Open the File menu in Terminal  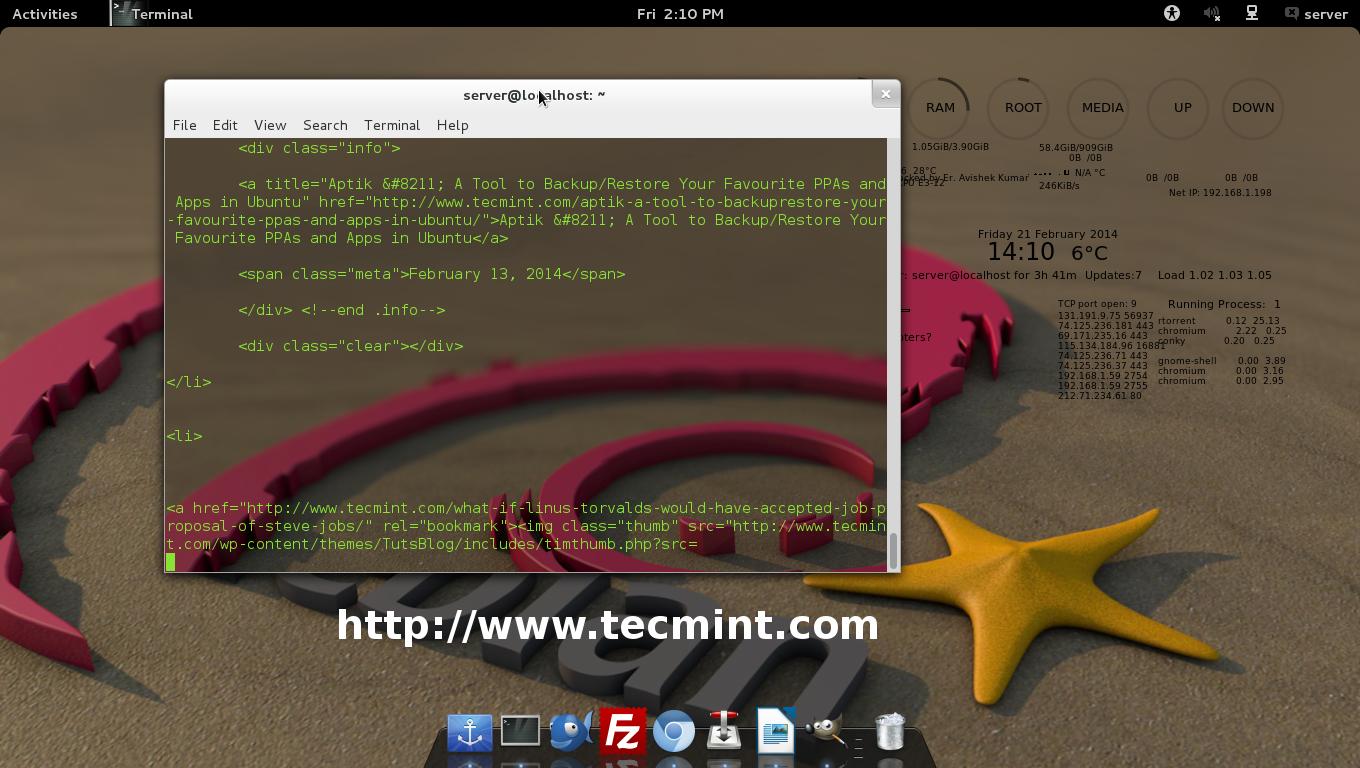[184, 125]
